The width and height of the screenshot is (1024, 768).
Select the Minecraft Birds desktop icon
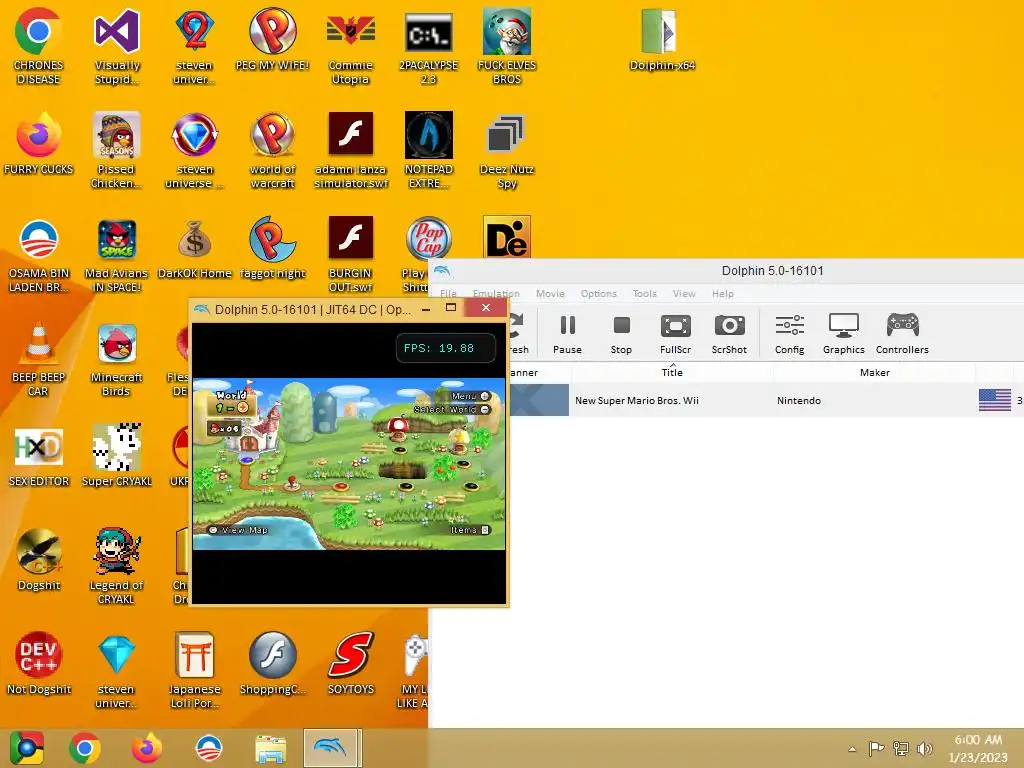pyautogui.click(x=117, y=359)
